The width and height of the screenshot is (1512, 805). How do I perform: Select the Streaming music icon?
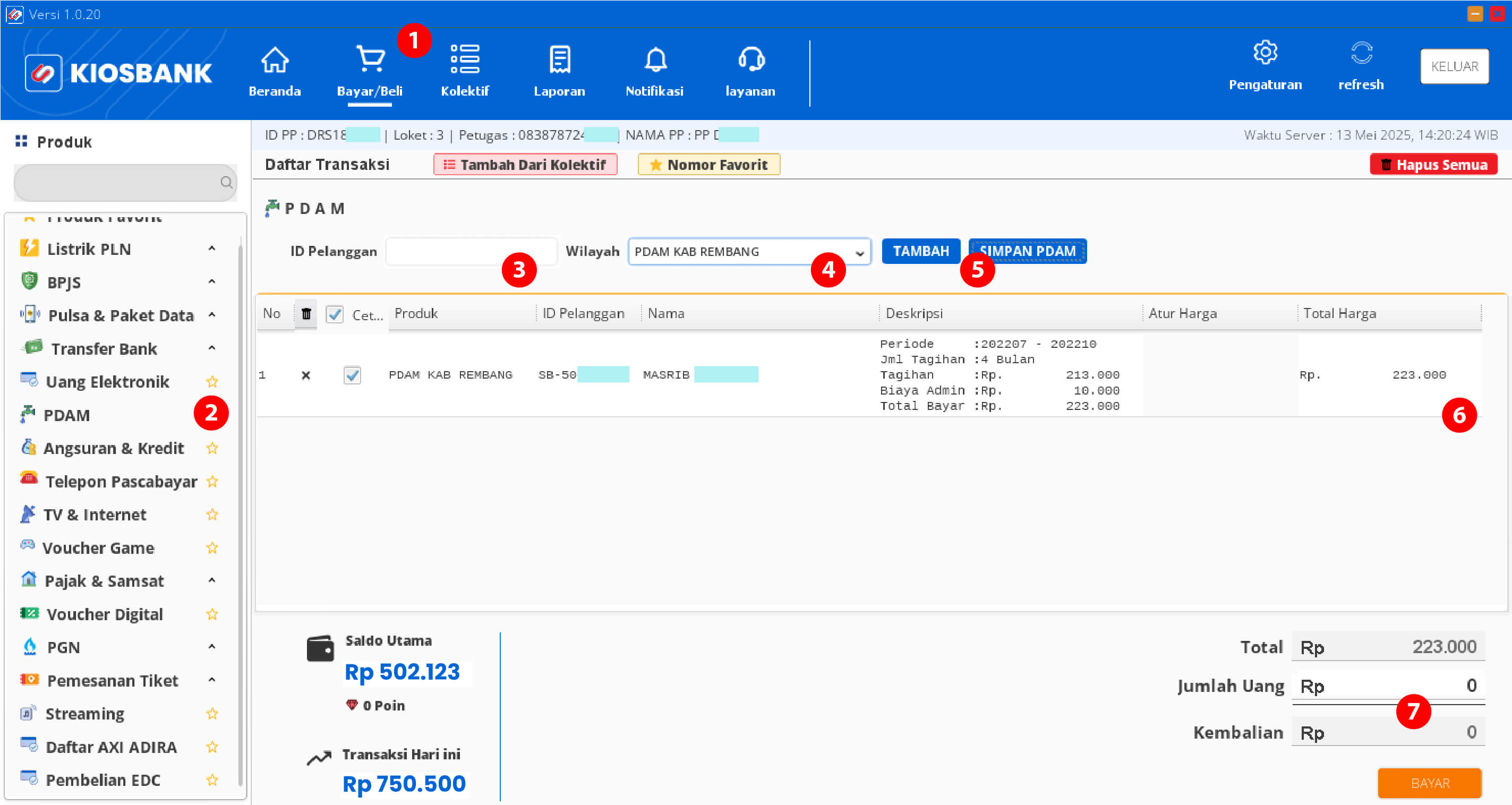click(x=28, y=713)
